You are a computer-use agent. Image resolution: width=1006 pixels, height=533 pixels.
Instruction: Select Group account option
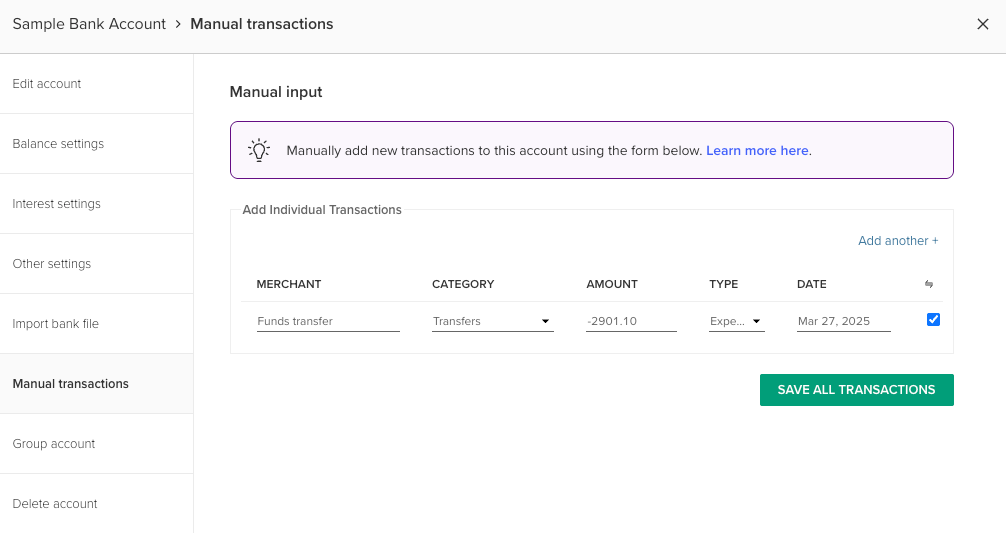96,444
